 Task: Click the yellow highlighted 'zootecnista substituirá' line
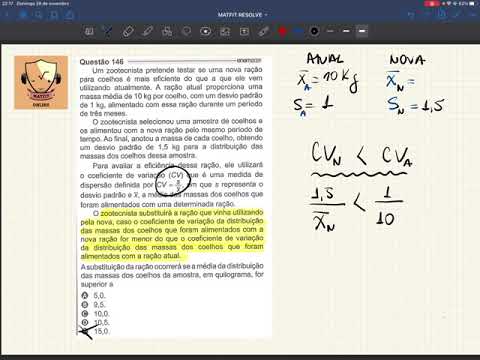pyautogui.click(x=182, y=213)
